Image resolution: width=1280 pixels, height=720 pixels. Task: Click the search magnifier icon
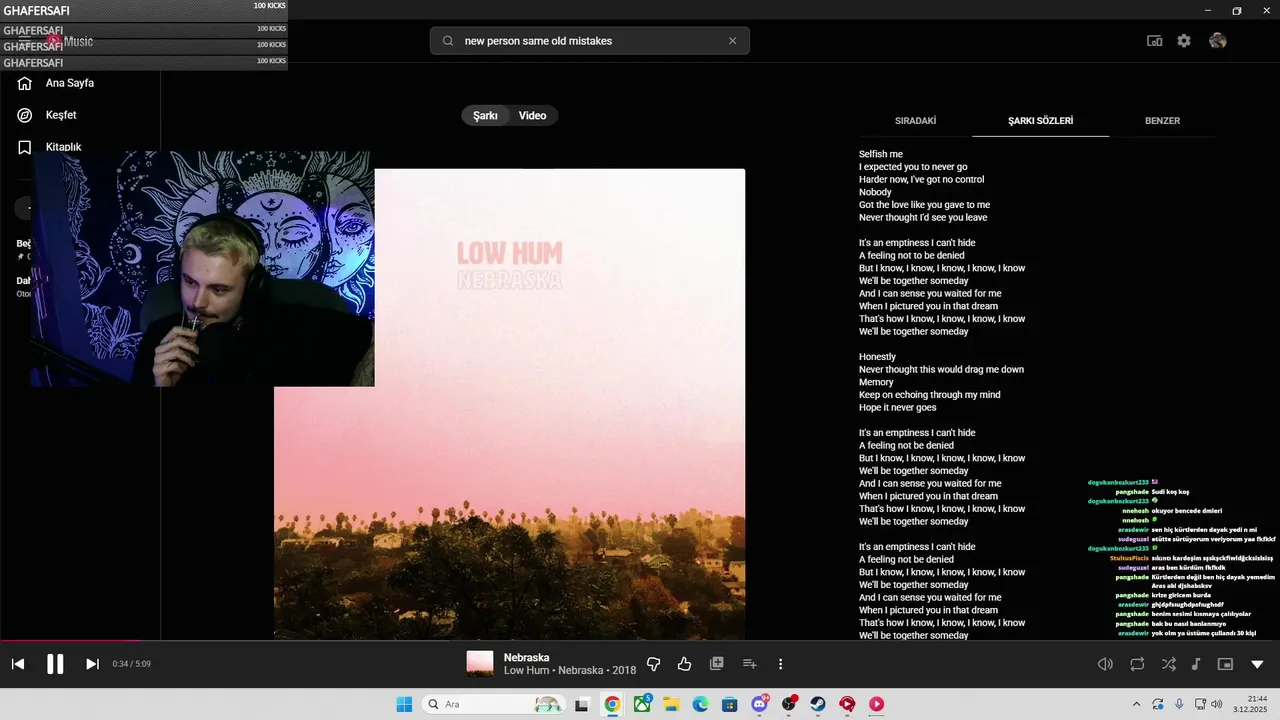448,41
